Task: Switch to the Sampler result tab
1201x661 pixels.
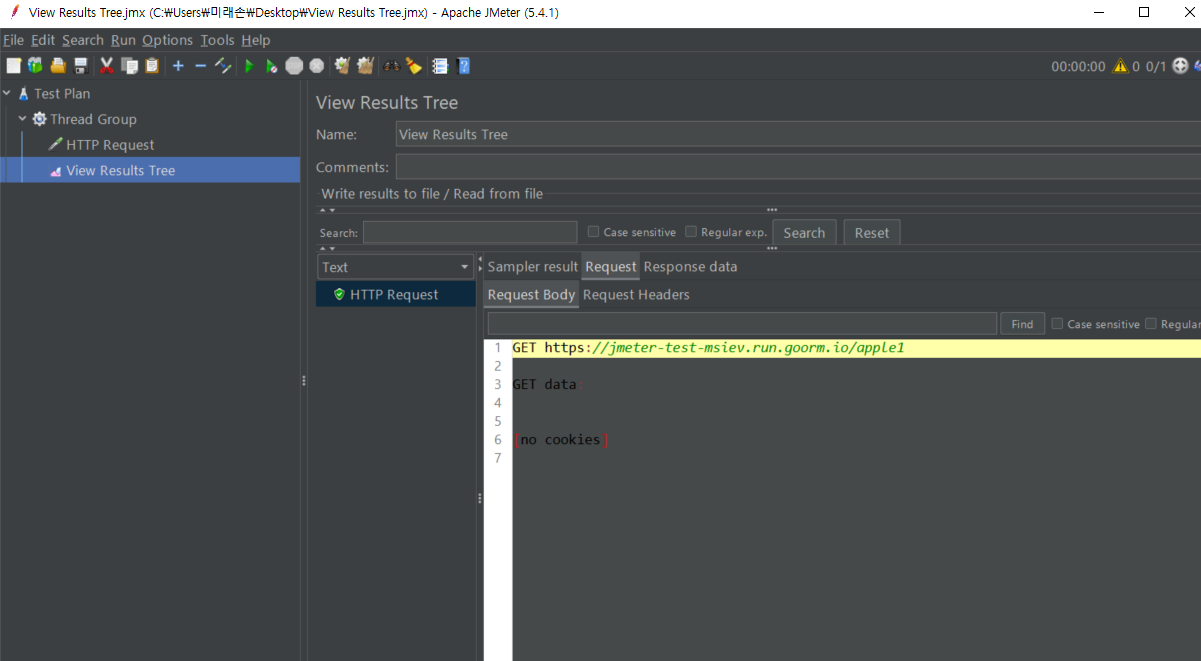Action: (532, 267)
